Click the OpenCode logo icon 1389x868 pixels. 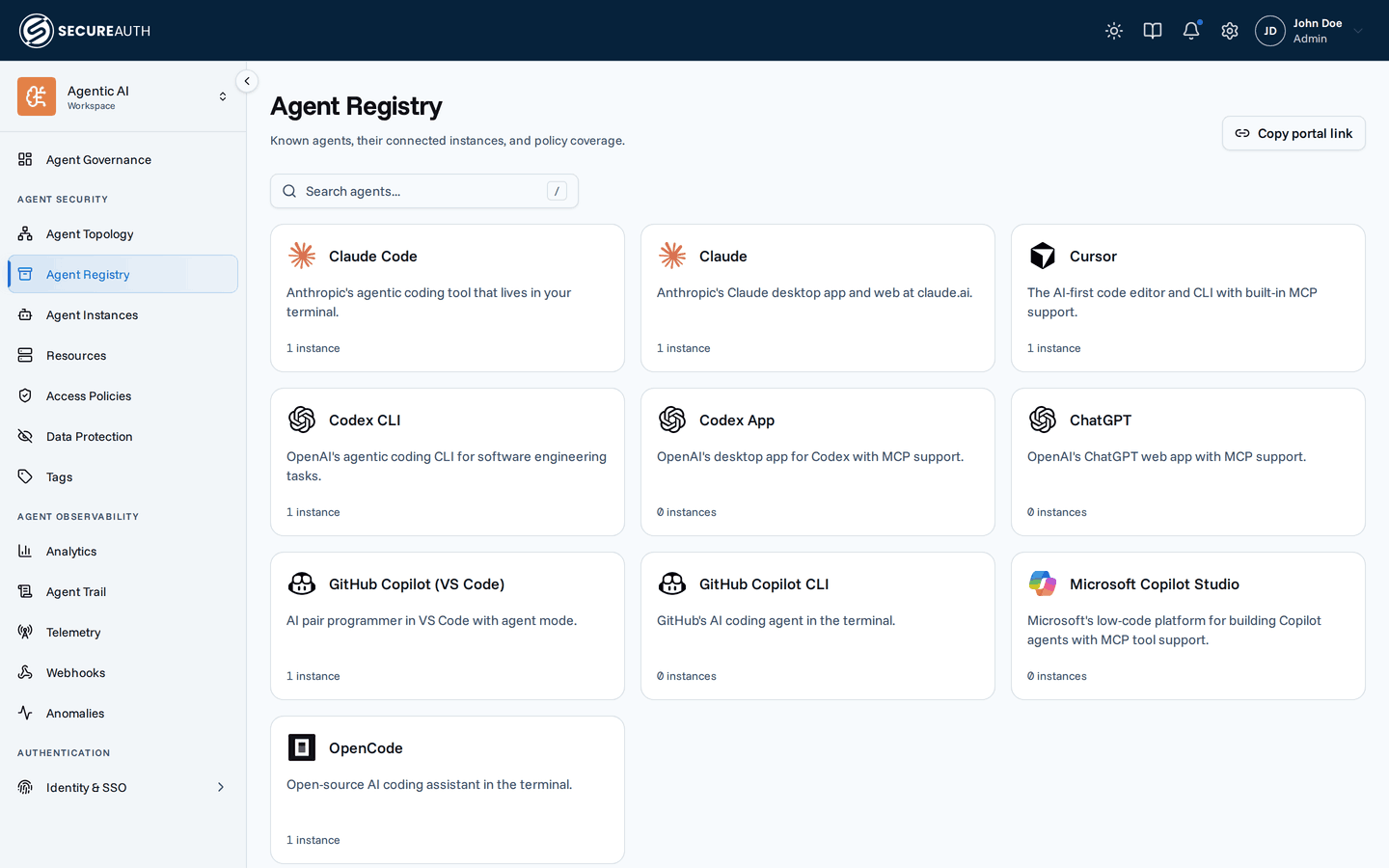coord(302,747)
